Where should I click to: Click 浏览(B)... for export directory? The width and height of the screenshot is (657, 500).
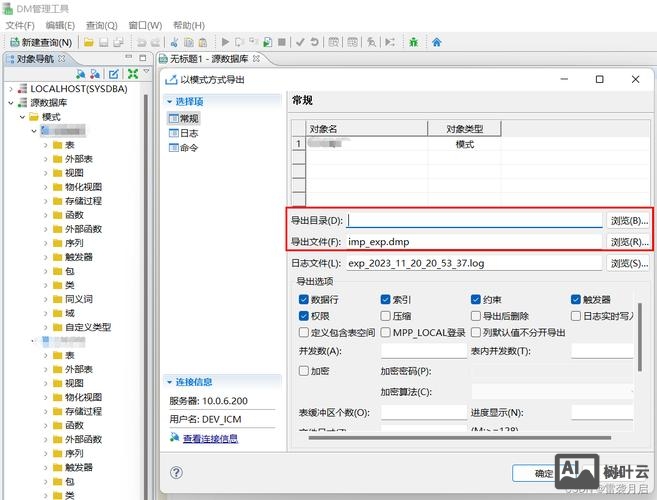pyautogui.click(x=629, y=220)
